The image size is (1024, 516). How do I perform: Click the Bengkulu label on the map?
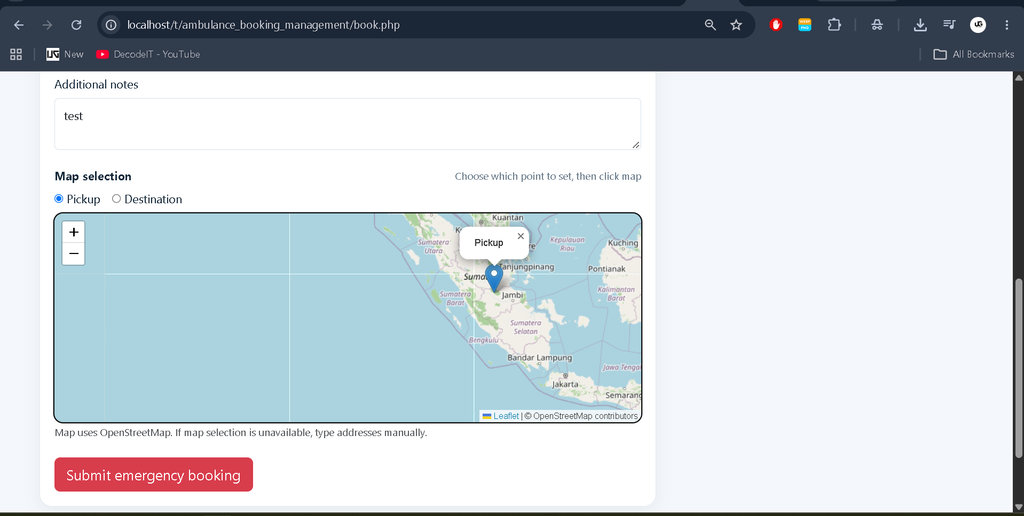[x=484, y=340]
